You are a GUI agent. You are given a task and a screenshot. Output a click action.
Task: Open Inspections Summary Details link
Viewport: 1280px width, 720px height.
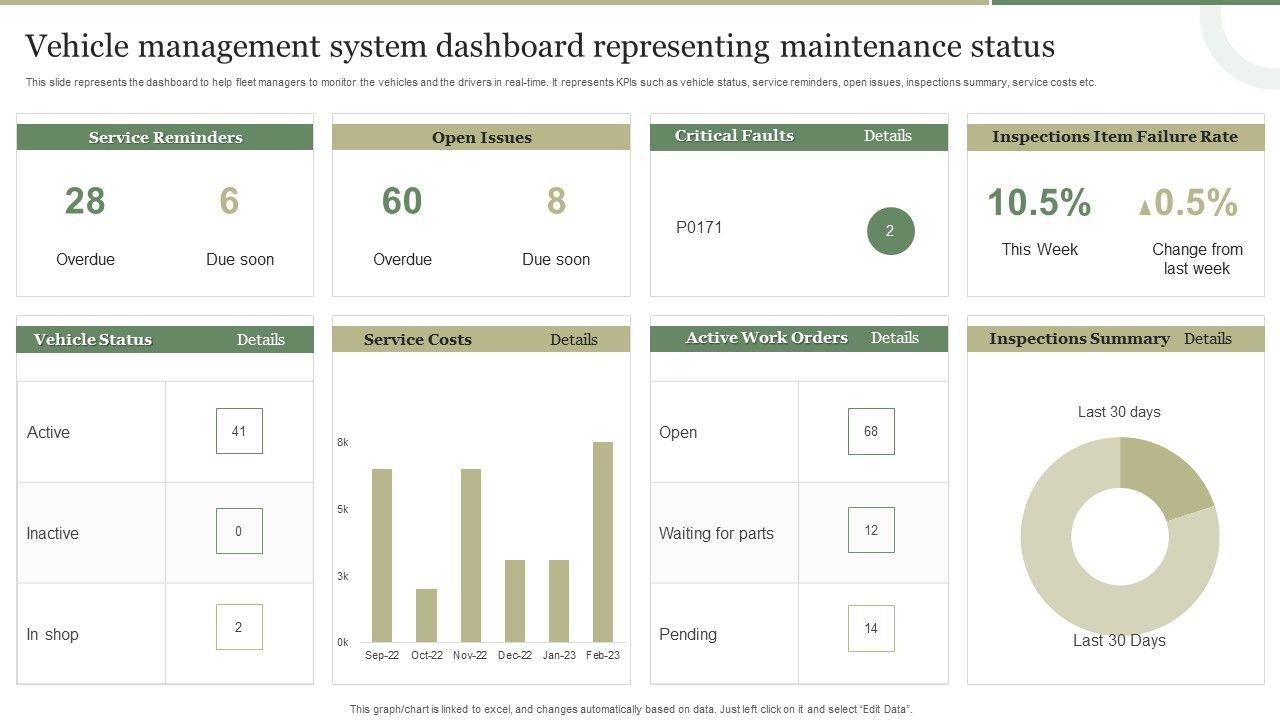click(1207, 339)
